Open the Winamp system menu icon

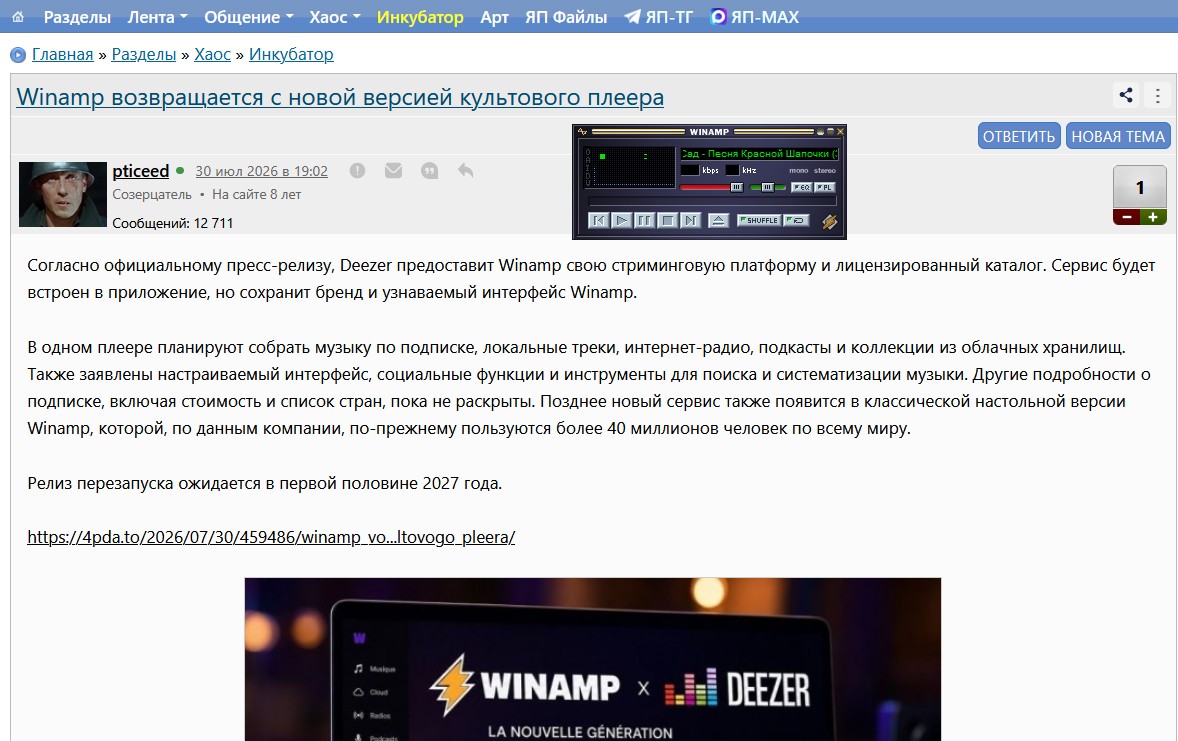pyautogui.click(x=583, y=132)
